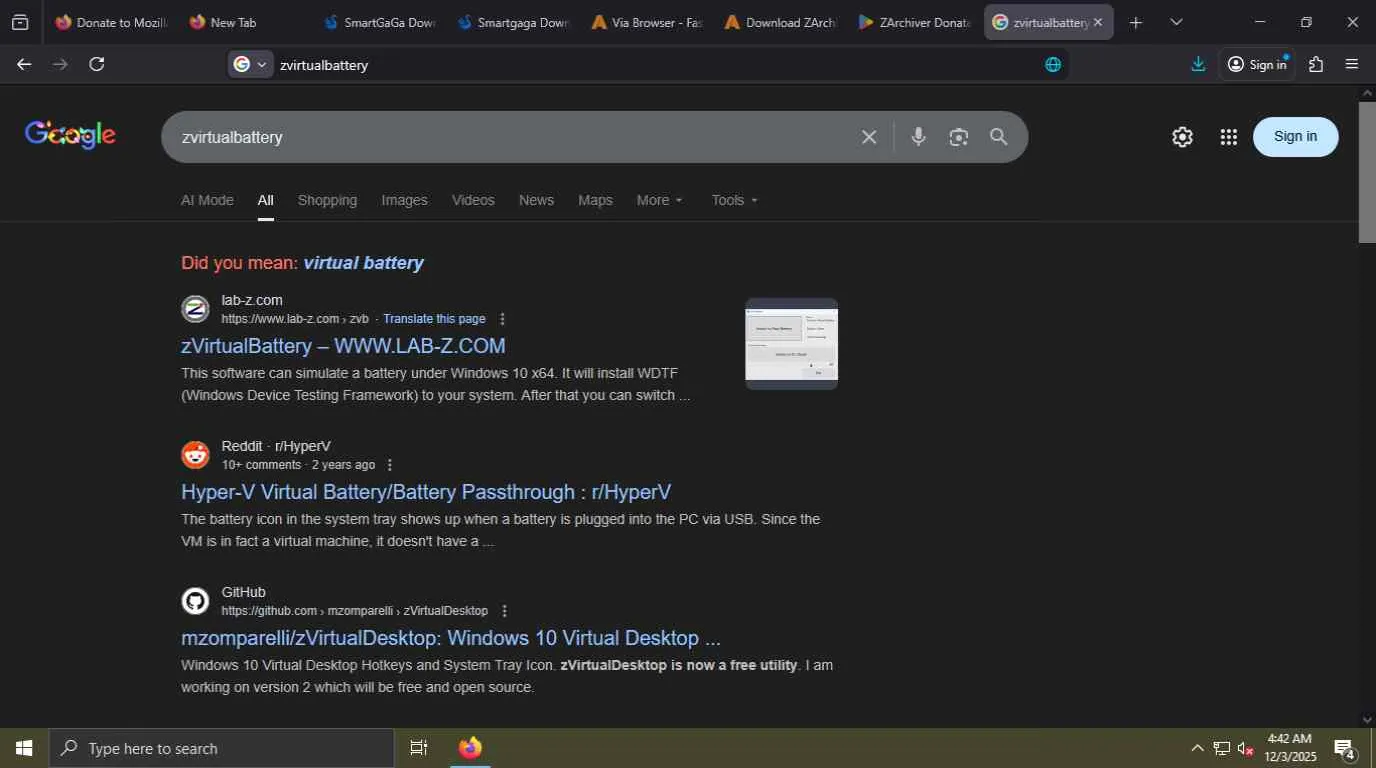Open the translate page icon in address bar
Image resolution: width=1376 pixels, height=768 pixels.
(x=1053, y=64)
